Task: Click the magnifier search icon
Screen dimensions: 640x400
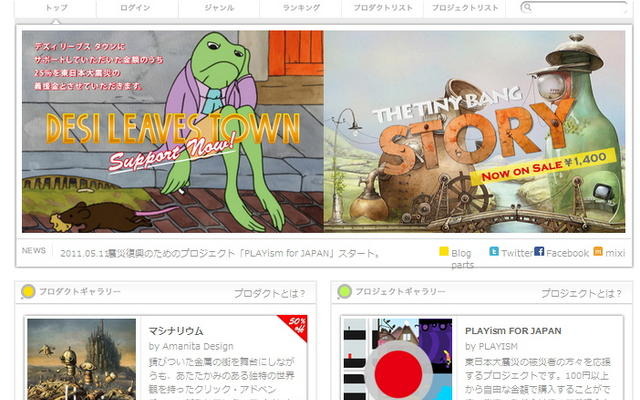Action: tap(527, 7)
